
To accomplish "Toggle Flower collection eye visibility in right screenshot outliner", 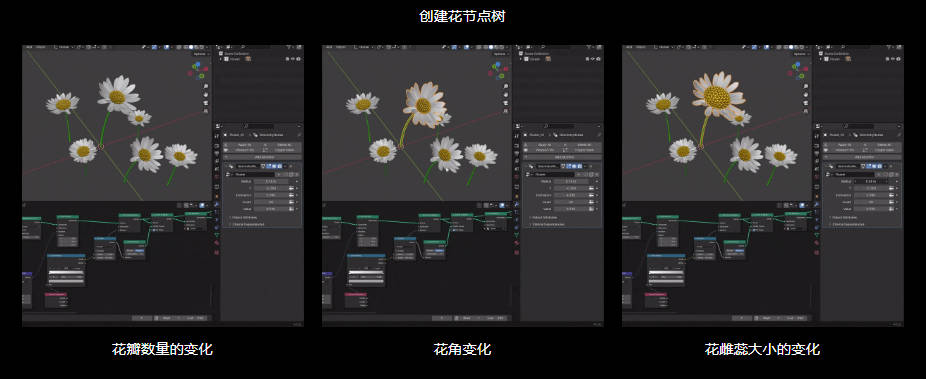I will click(x=893, y=59).
